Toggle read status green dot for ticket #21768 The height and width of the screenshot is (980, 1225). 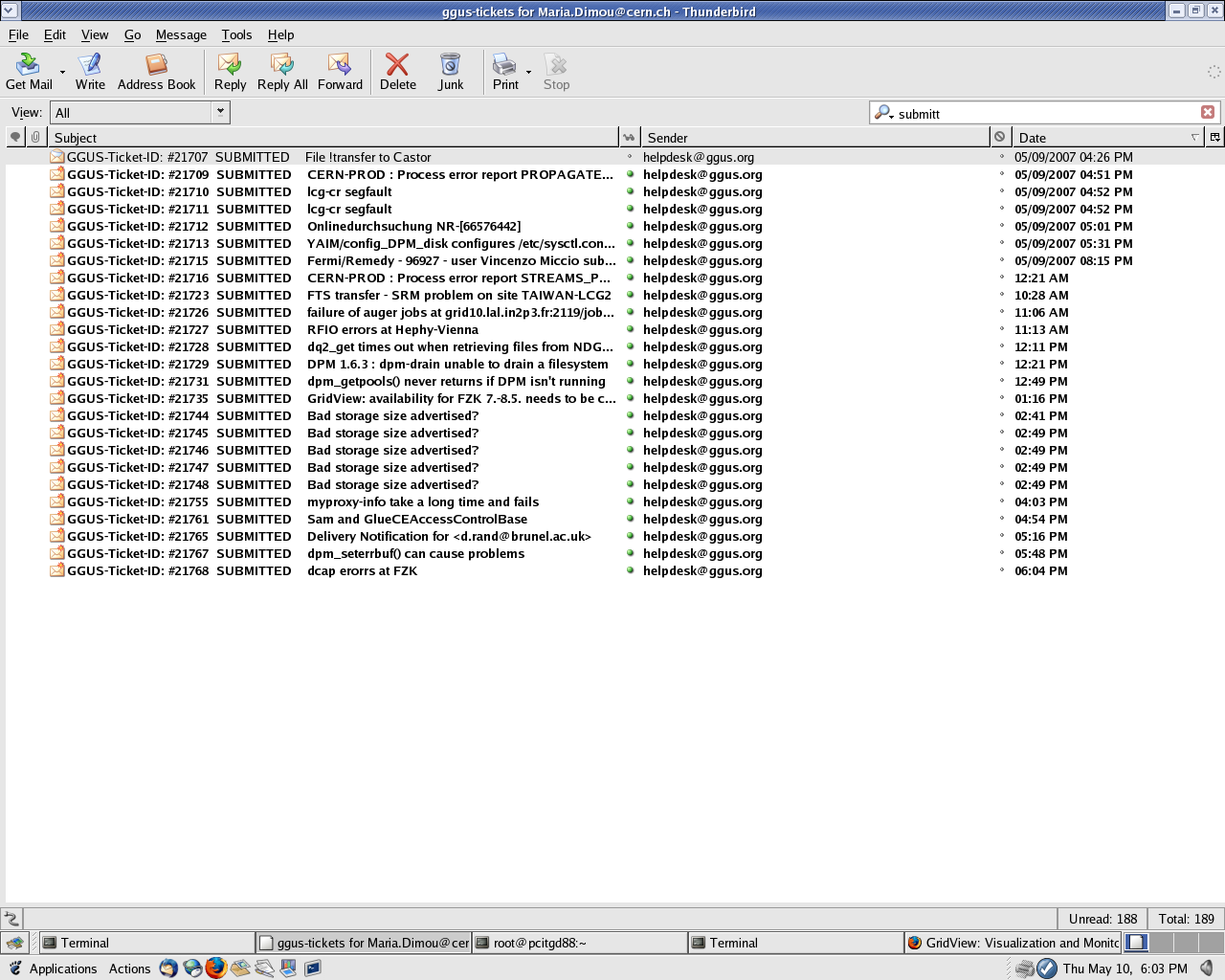coord(630,570)
